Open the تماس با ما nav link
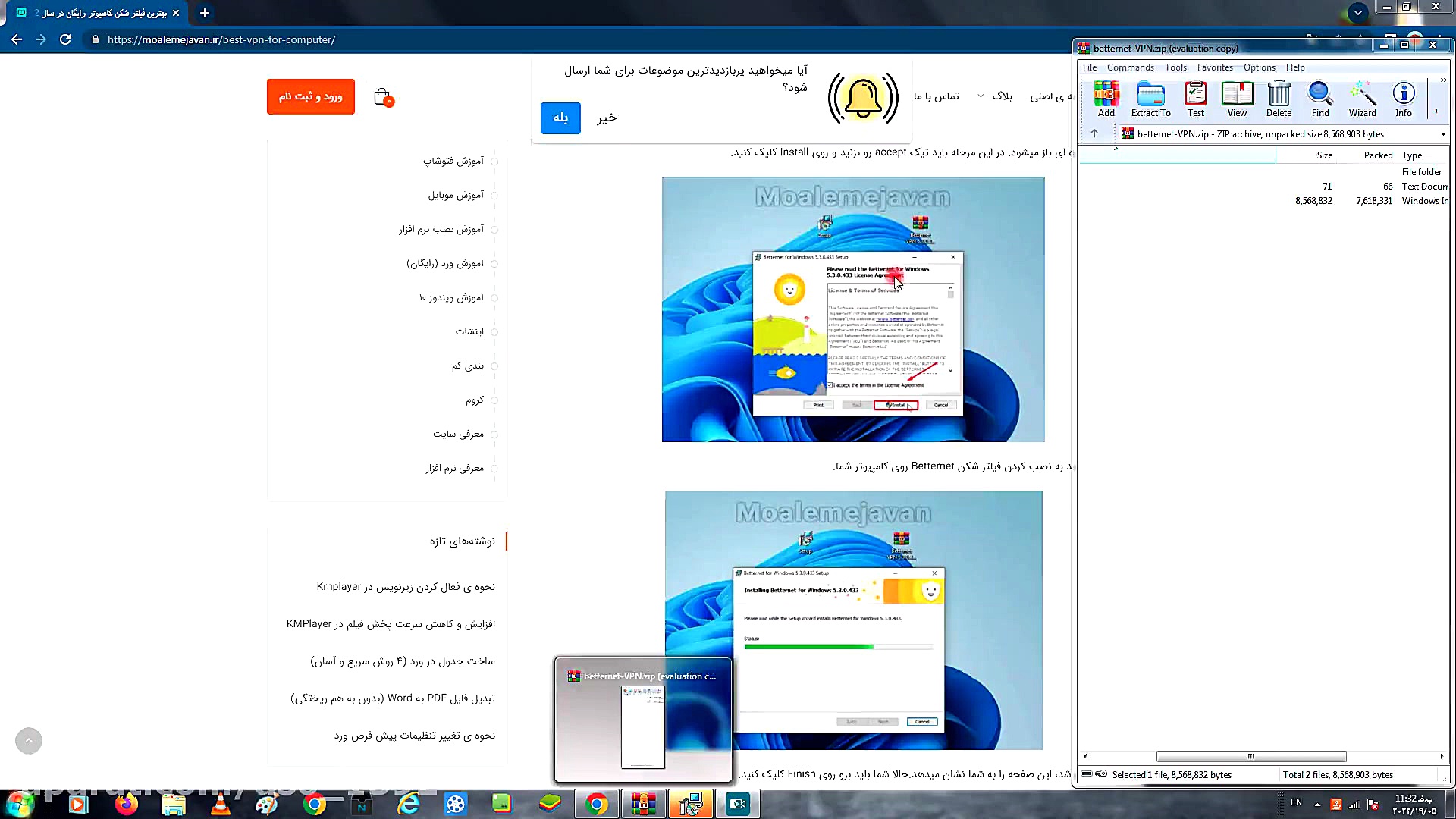The height and width of the screenshot is (819, 1456). [936, 96]
